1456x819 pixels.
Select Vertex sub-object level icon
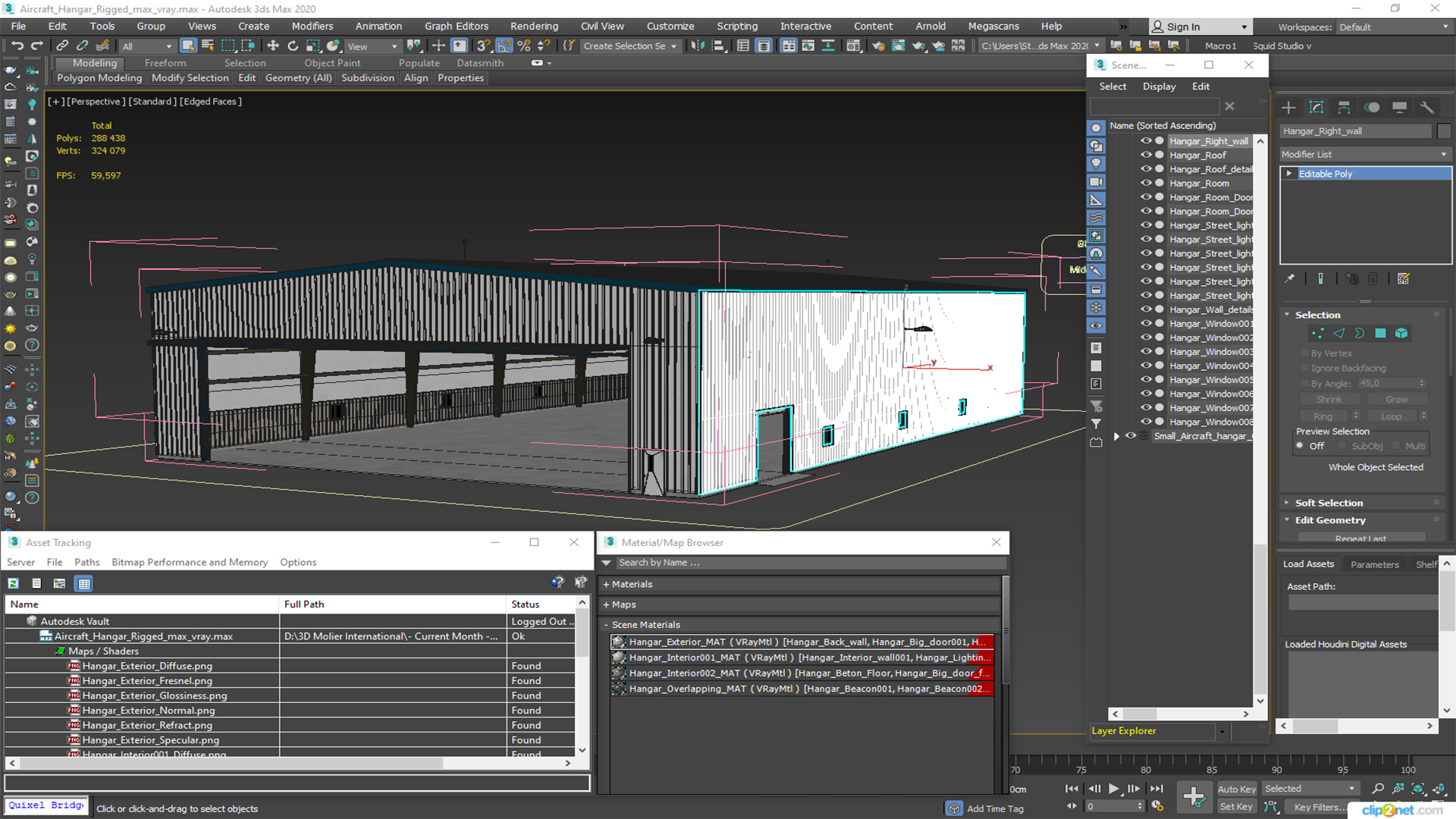pos(1318,334)
